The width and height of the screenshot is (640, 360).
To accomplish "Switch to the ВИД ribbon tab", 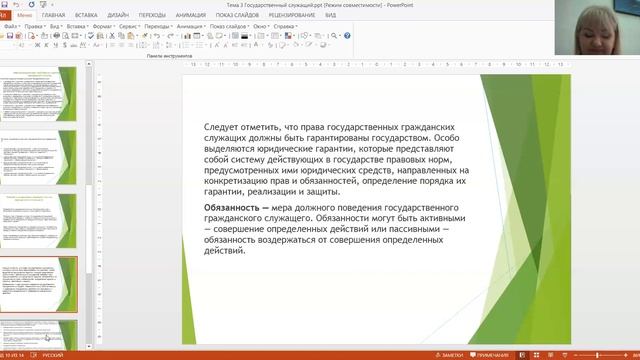I will tap(331, 15).
